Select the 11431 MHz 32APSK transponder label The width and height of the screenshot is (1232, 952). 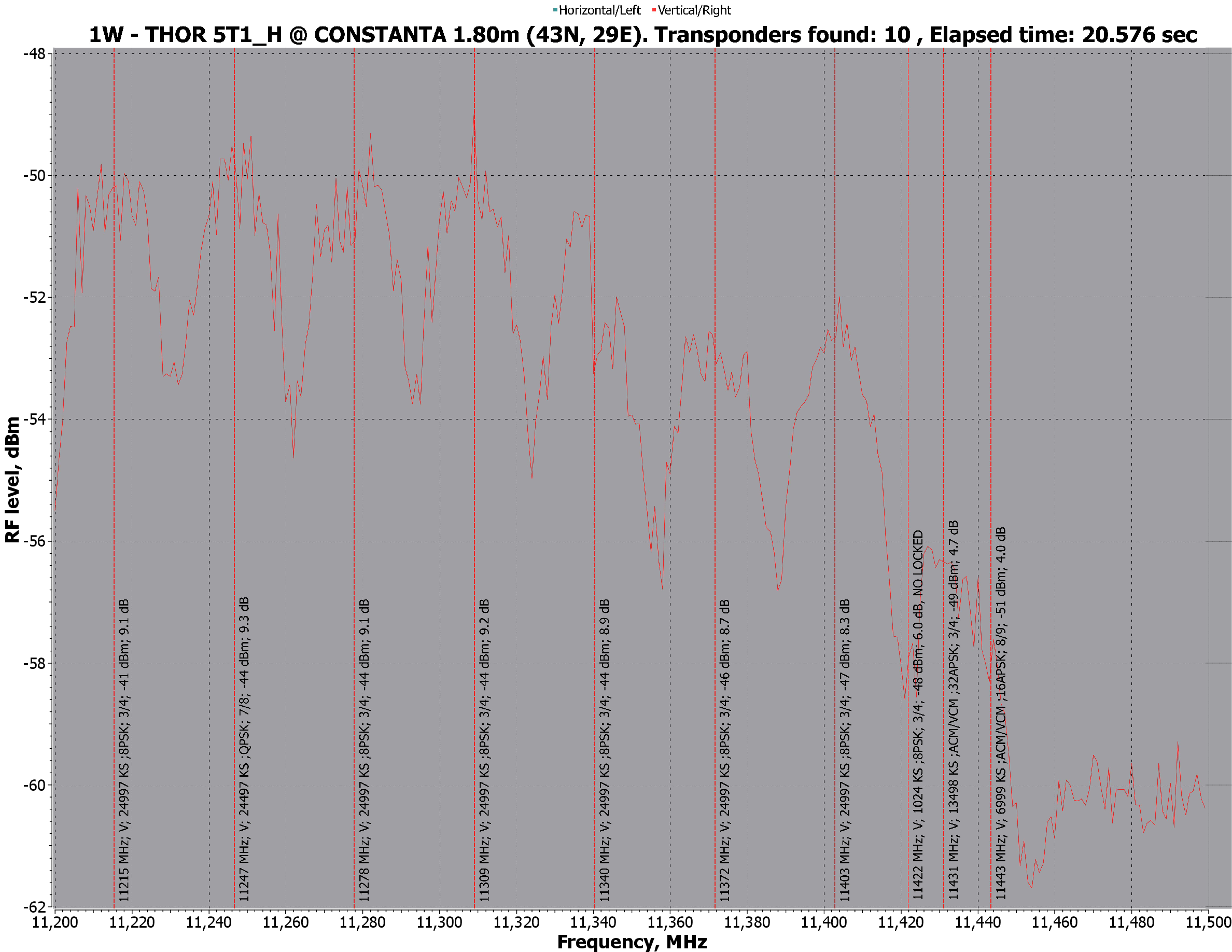(x=953, y=709)
